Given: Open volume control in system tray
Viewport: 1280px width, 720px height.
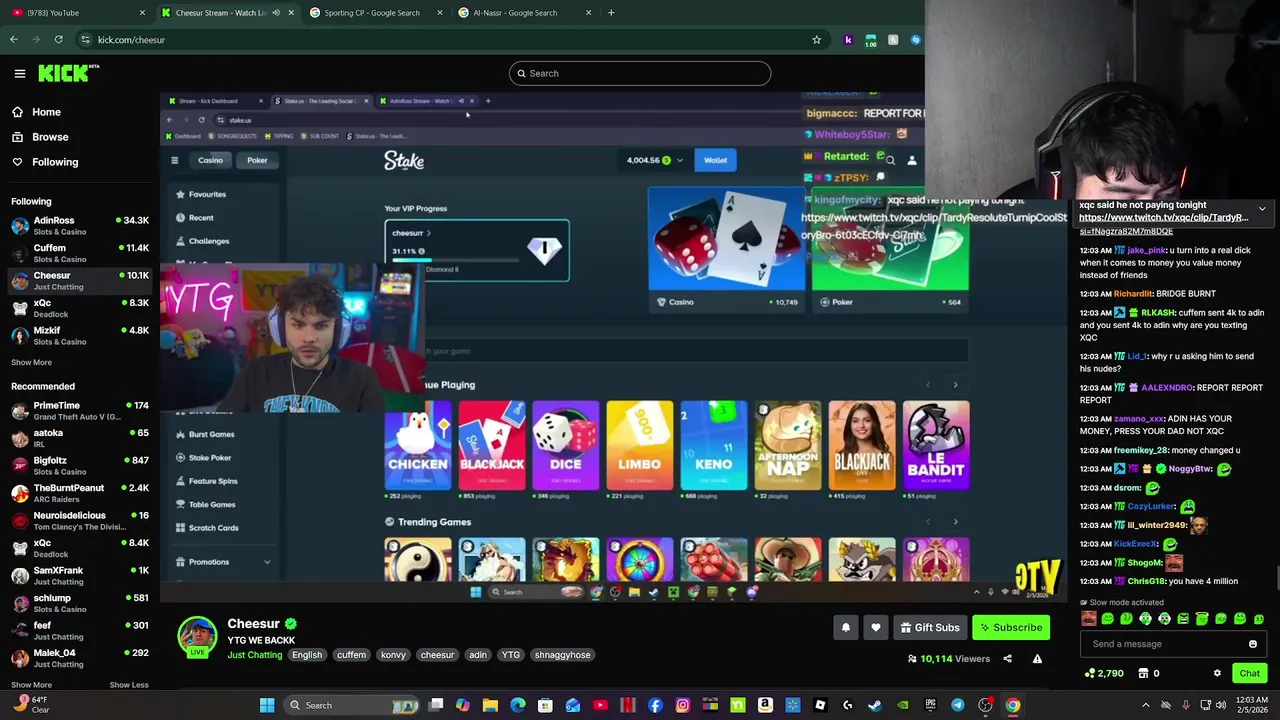Looking at the screenshot, I should click(x=1221, y=705).
